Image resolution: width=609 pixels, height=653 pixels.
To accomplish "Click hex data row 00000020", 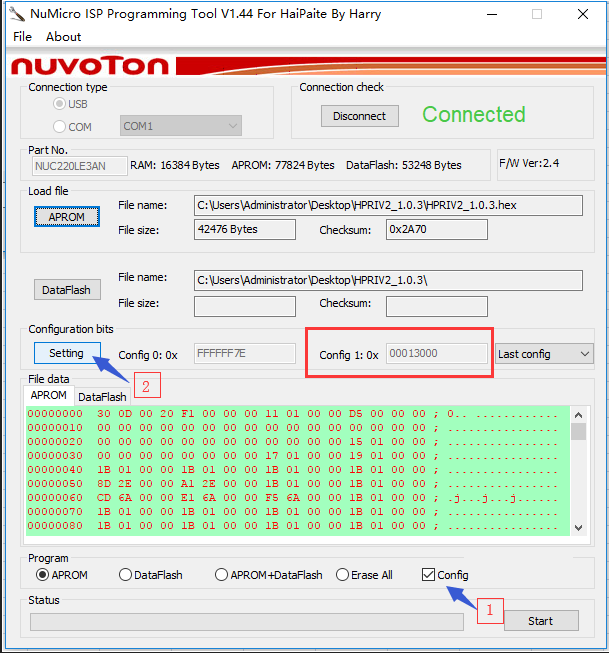I will [x=292, y=442].
